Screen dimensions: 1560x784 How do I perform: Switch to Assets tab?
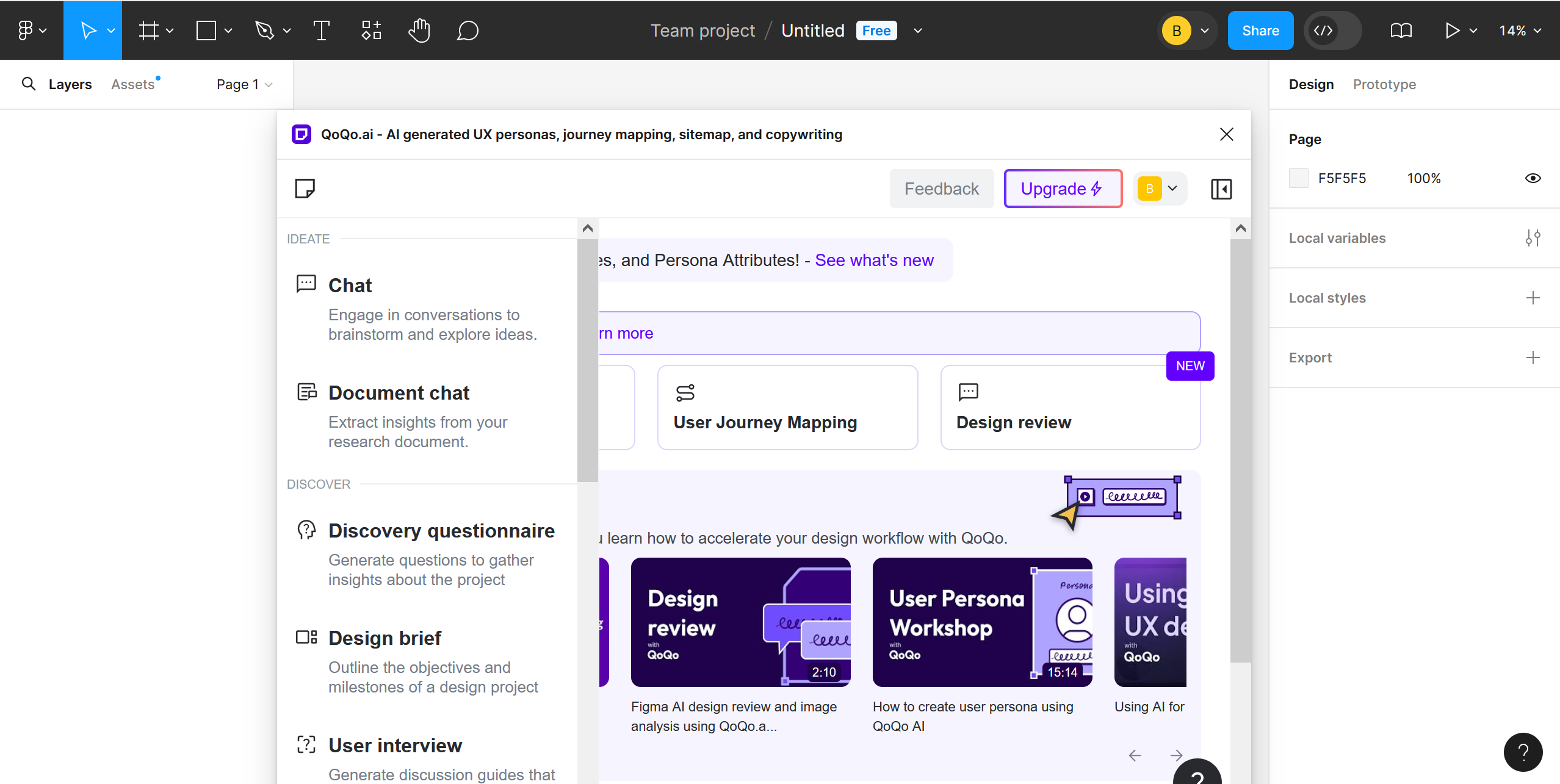(x=133, y=84)
